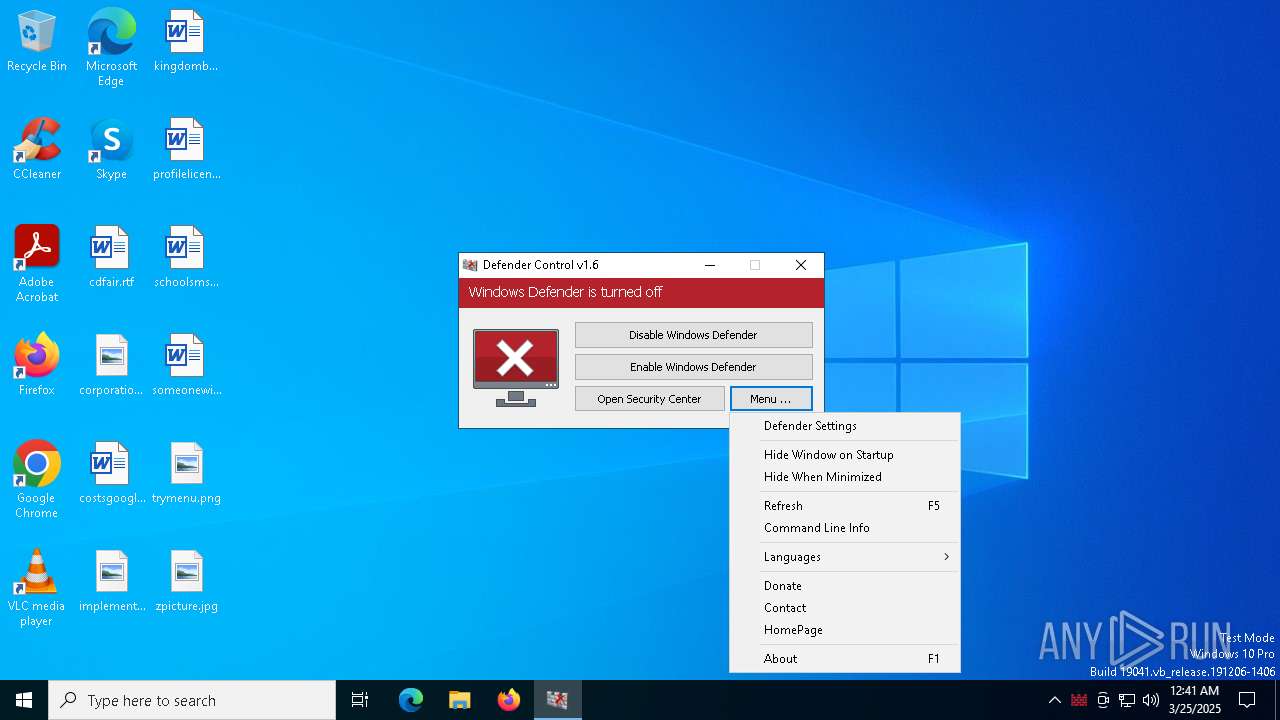Viewport: 1280px width, 720px height.
Task: Click the Defender Control title bar app icon
Action: [470, 265]
